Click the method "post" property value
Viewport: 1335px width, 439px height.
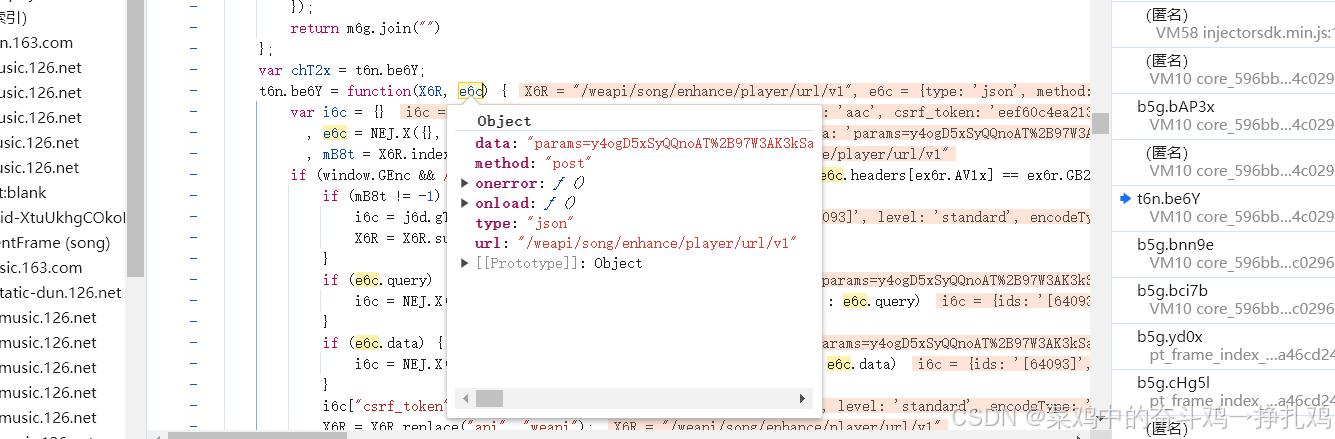pyautogui.click(x=568, y=163)
